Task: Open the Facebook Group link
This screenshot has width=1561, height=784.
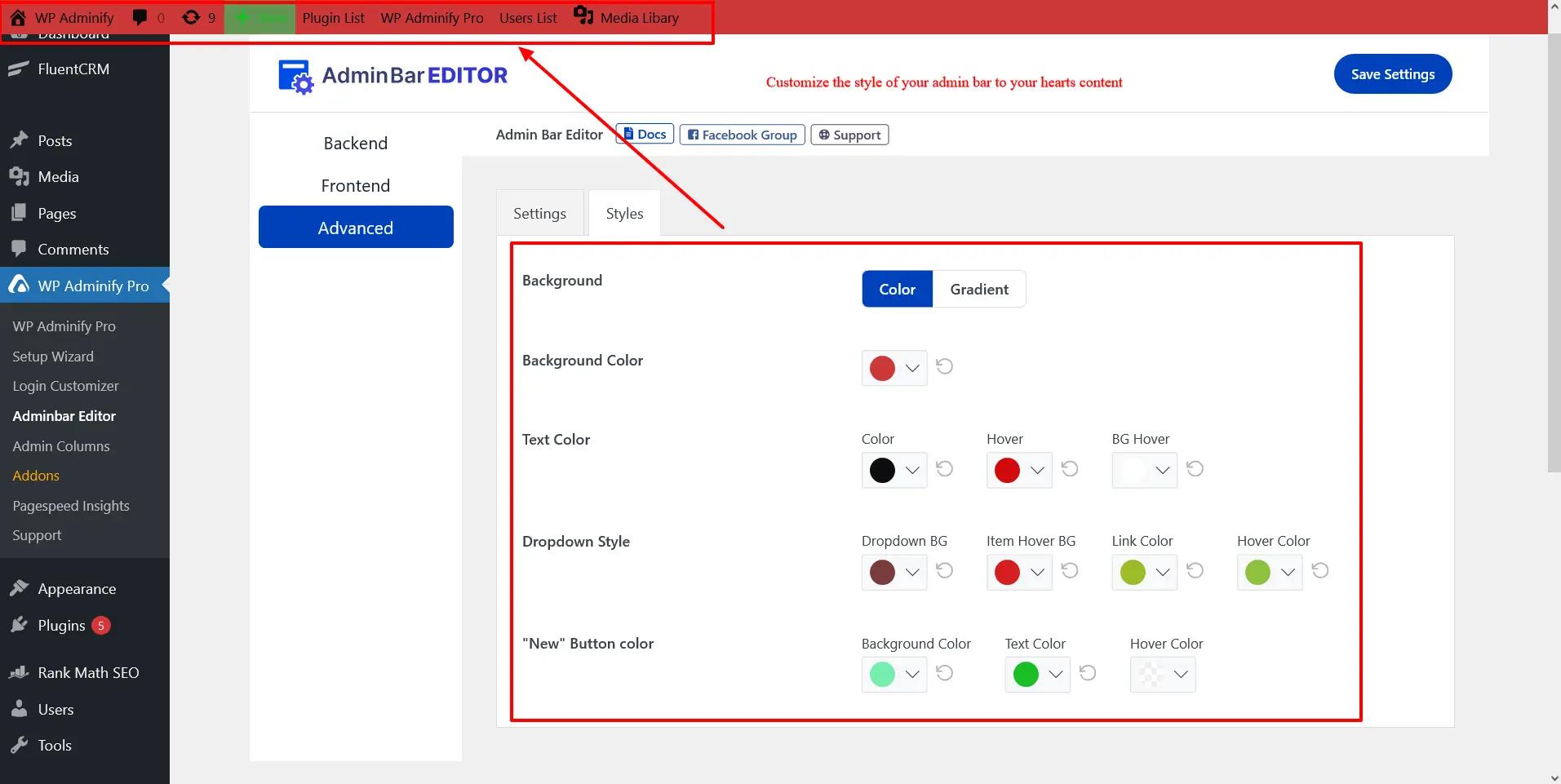Action: [x=742, y=135]
